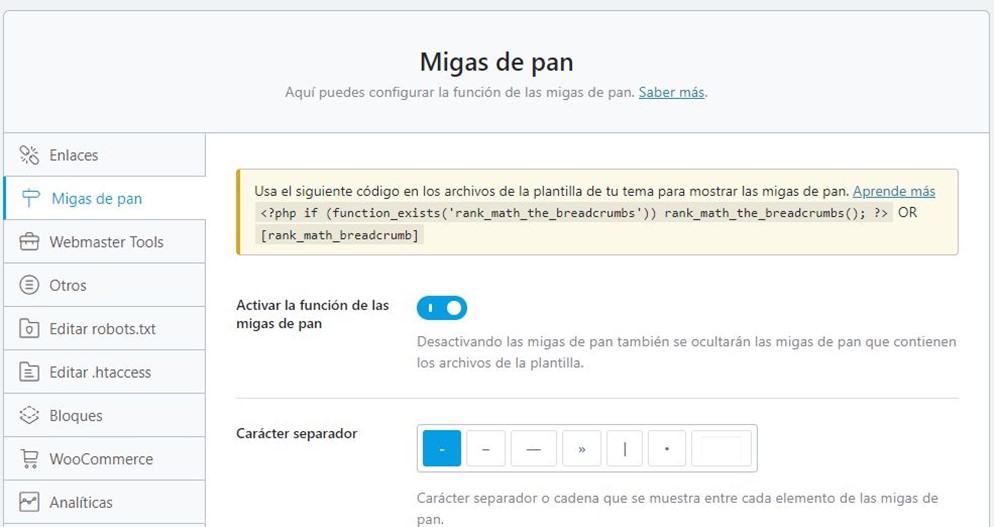The height and width of the screenshot is (527, 994).
Task: Open the Aprende más link
Action: coord(894,191)
